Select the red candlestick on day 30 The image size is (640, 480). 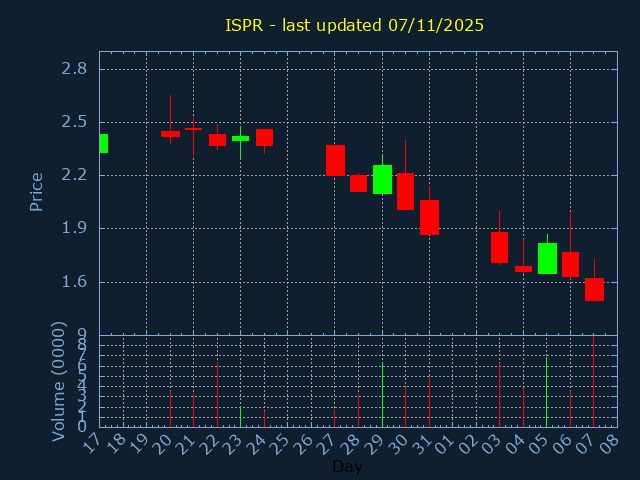pyautogui.click(x=405, y=191)
